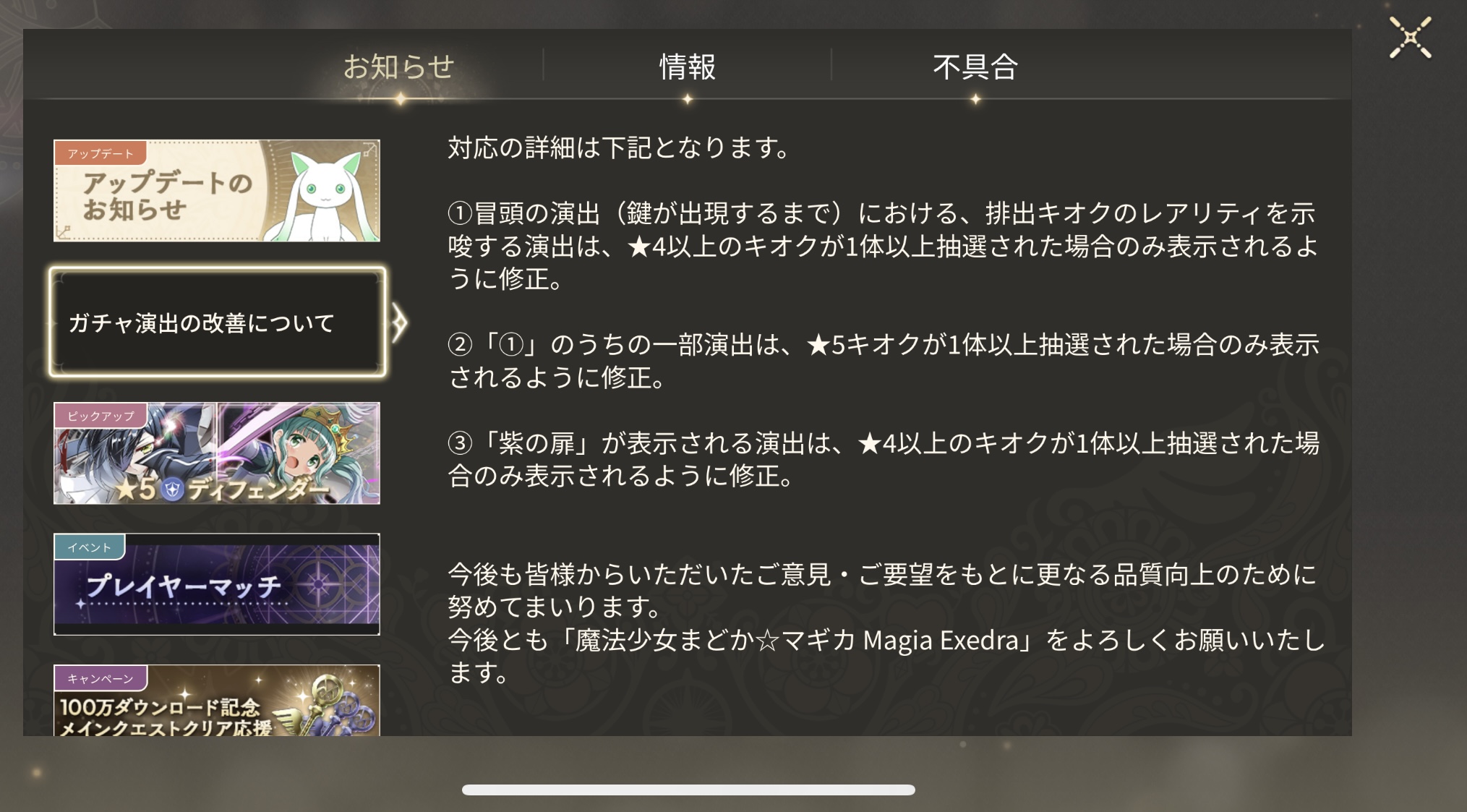Click the shield icon on defender banner
The image size is (1467, 812).
(x=172, y=490)
